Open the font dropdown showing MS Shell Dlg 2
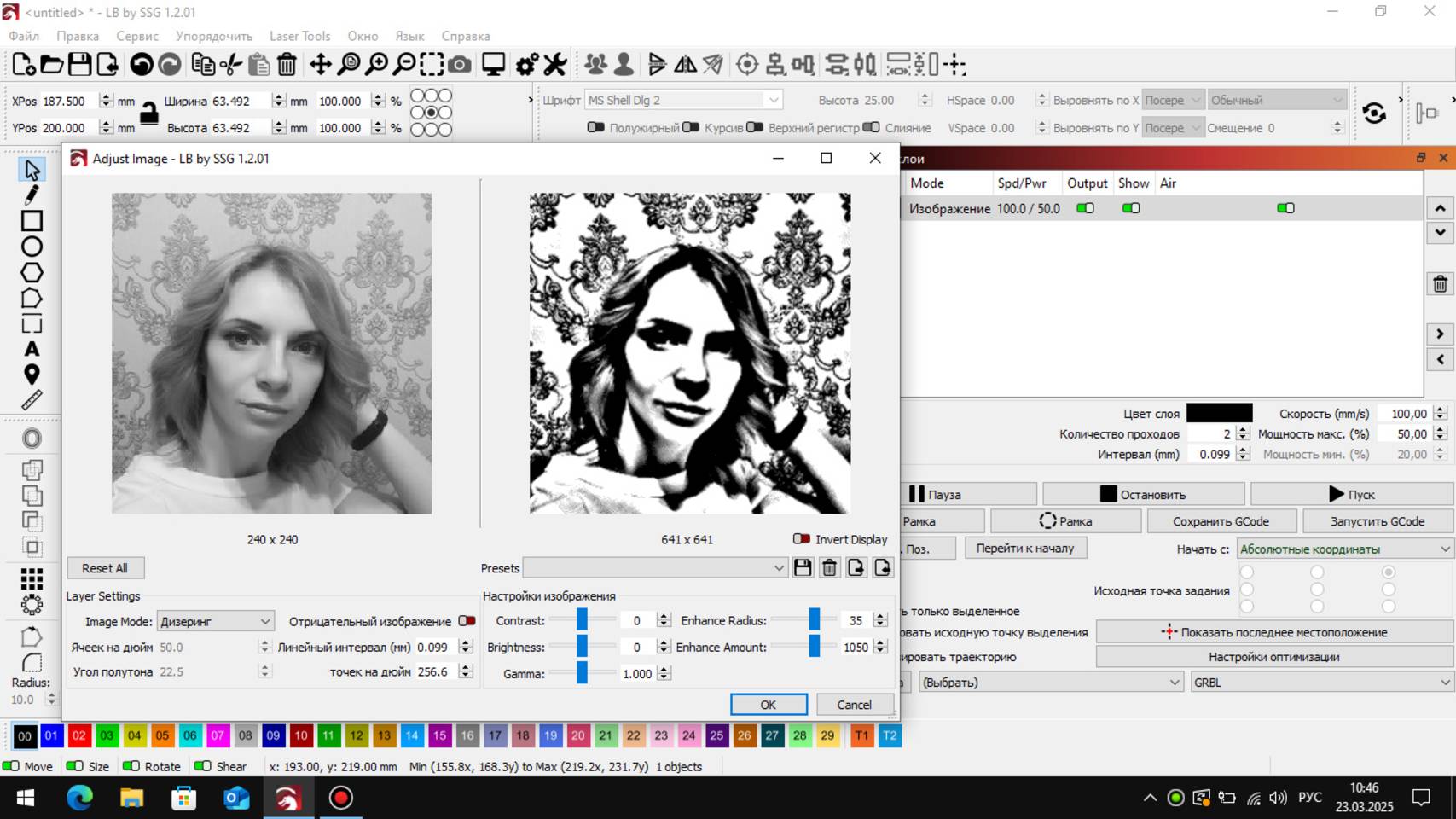Screen dimensions: 1456x819 (682, 99)
